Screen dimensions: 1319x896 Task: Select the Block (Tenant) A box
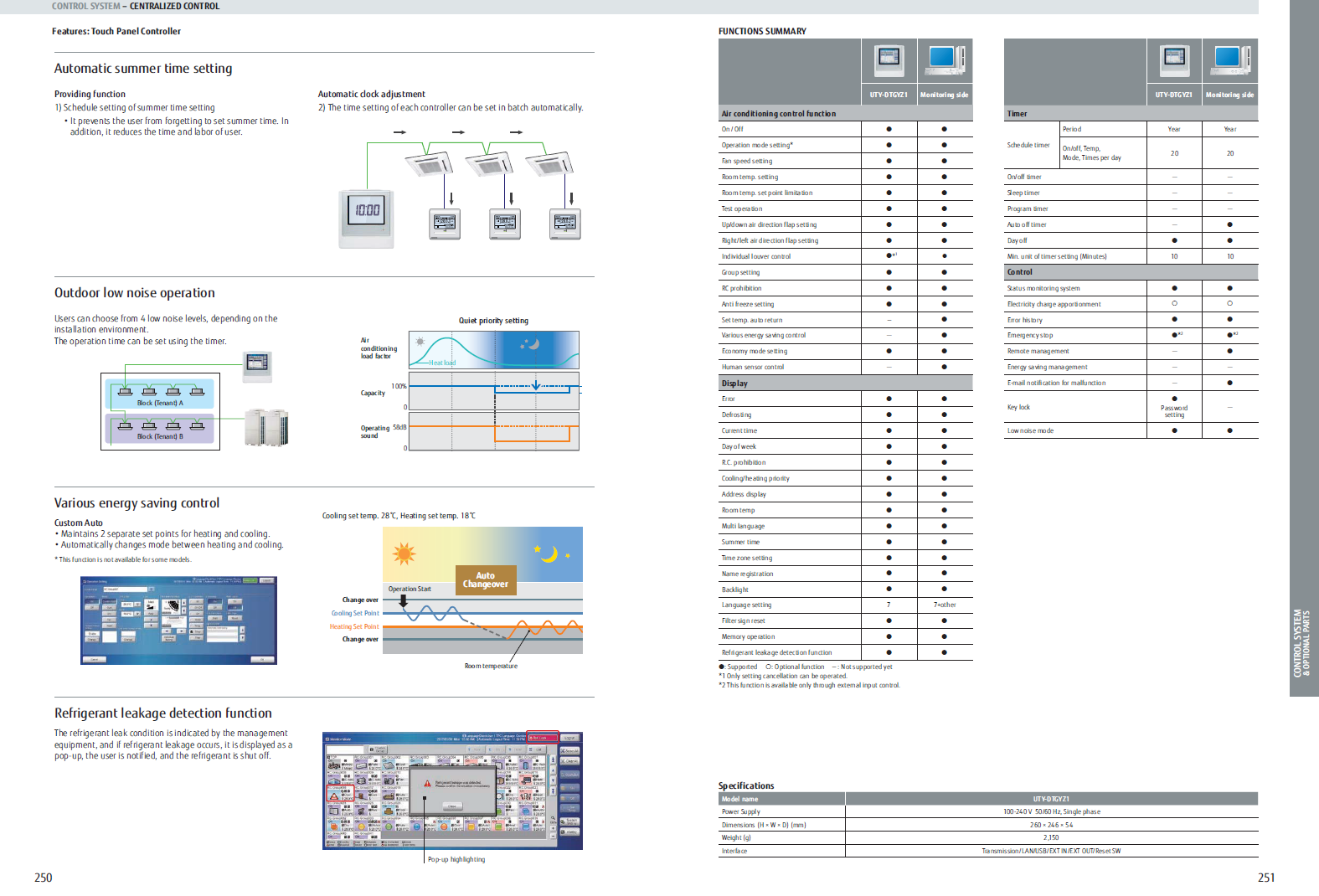coord(160,393)
